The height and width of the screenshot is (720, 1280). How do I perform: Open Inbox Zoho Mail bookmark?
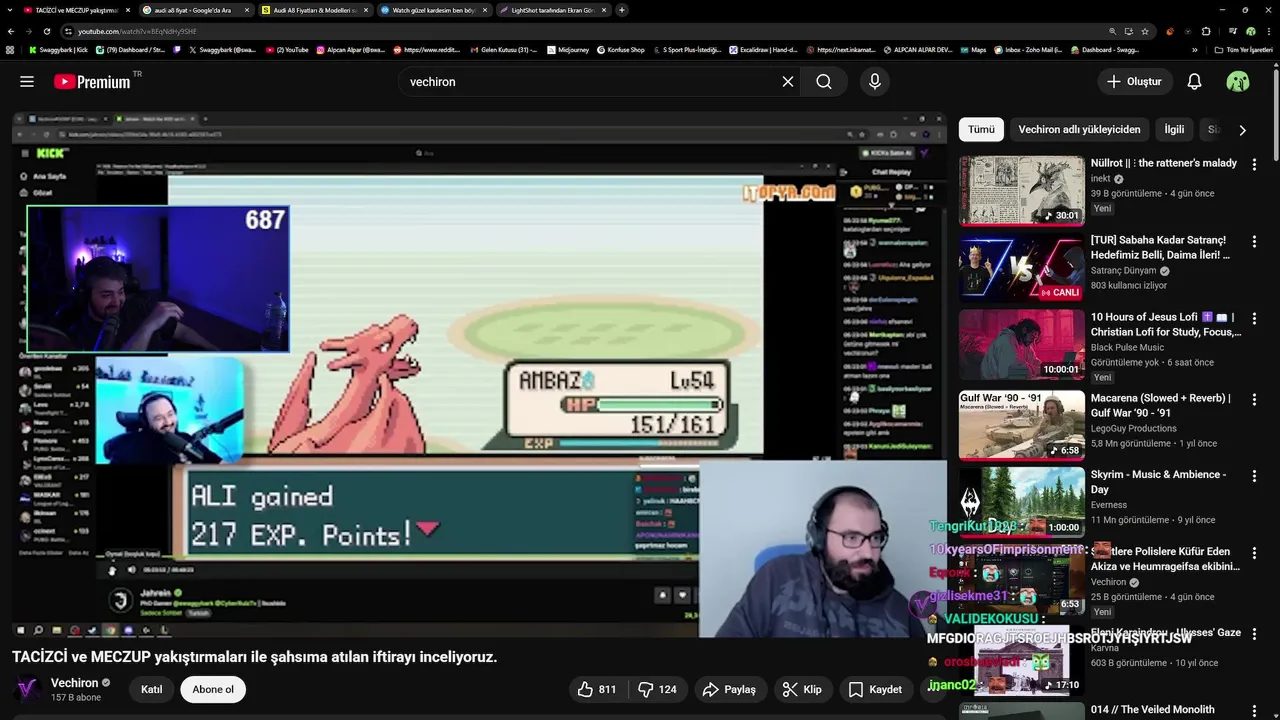[x=1027, y=49]
